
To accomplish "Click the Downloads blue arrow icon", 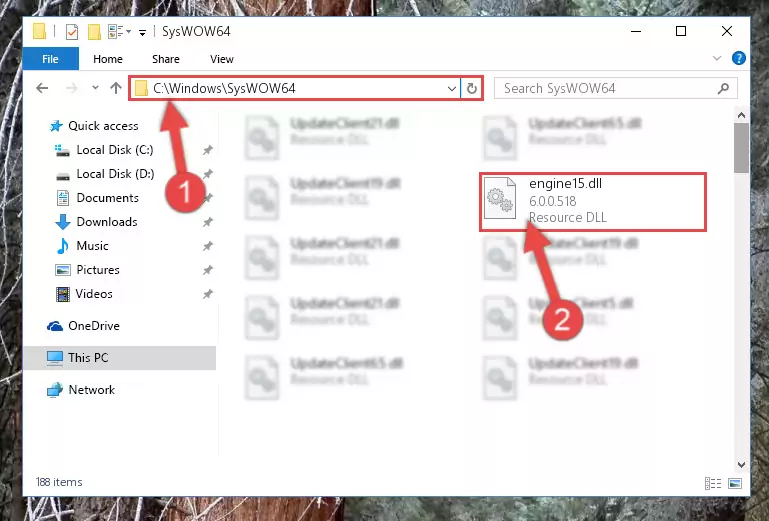I will tap(63, 222).
